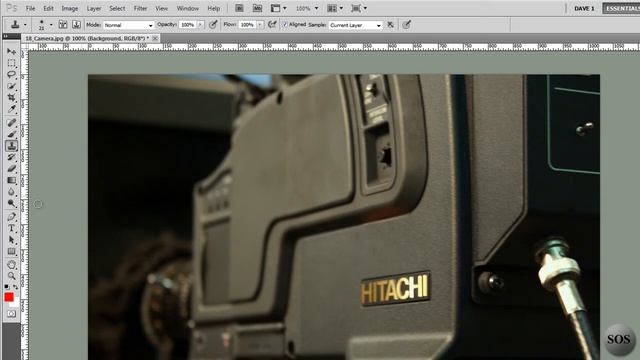
Task: Open the brush preset picker arrow
Action: click(51, 25)
